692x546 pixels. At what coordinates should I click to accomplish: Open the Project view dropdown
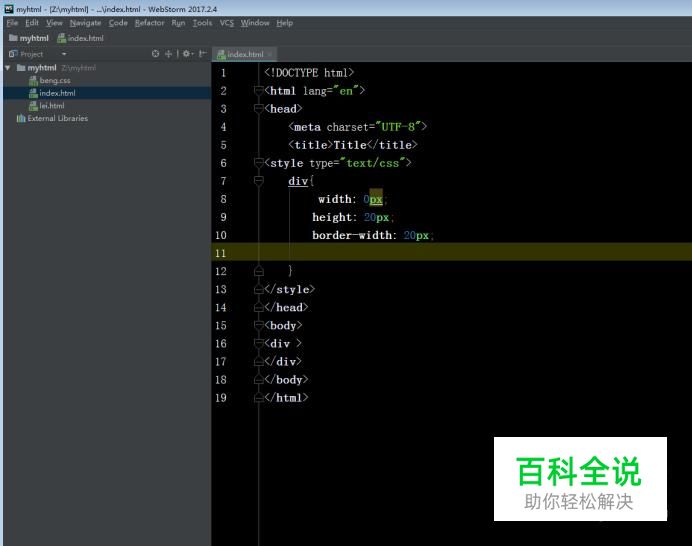coord(64,54)
